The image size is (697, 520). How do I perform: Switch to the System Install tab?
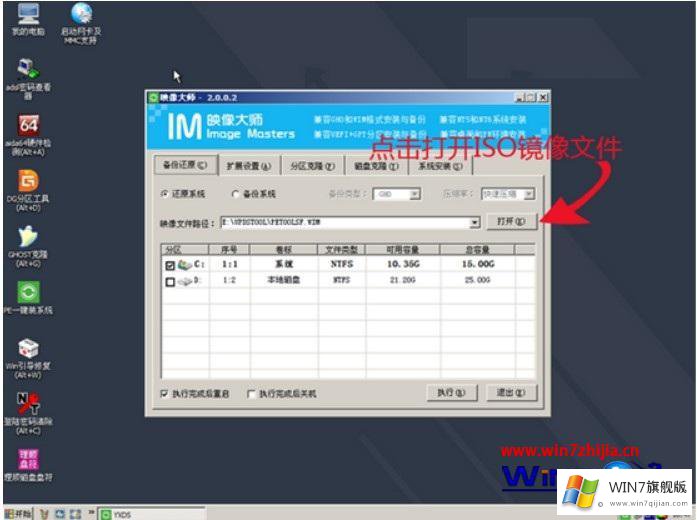(440, 166)
